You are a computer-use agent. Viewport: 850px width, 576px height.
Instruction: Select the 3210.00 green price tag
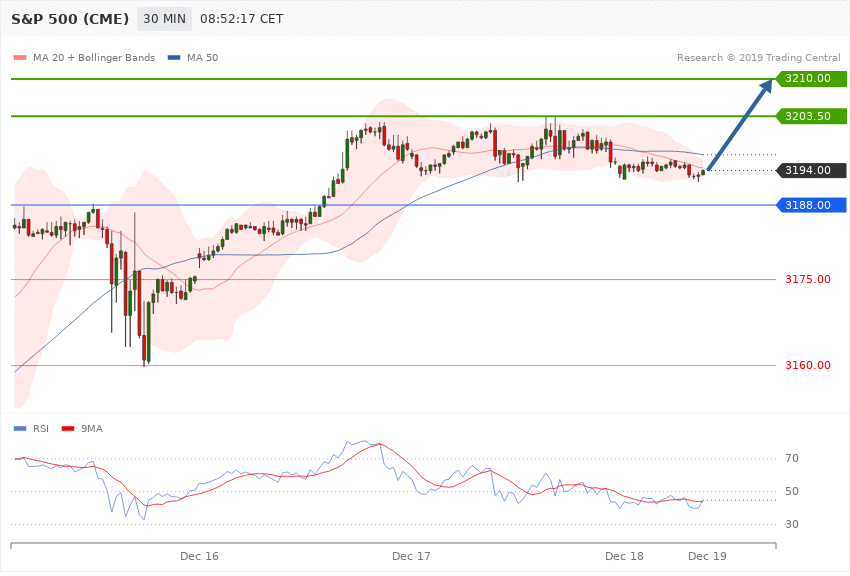(x=812, y=79)
